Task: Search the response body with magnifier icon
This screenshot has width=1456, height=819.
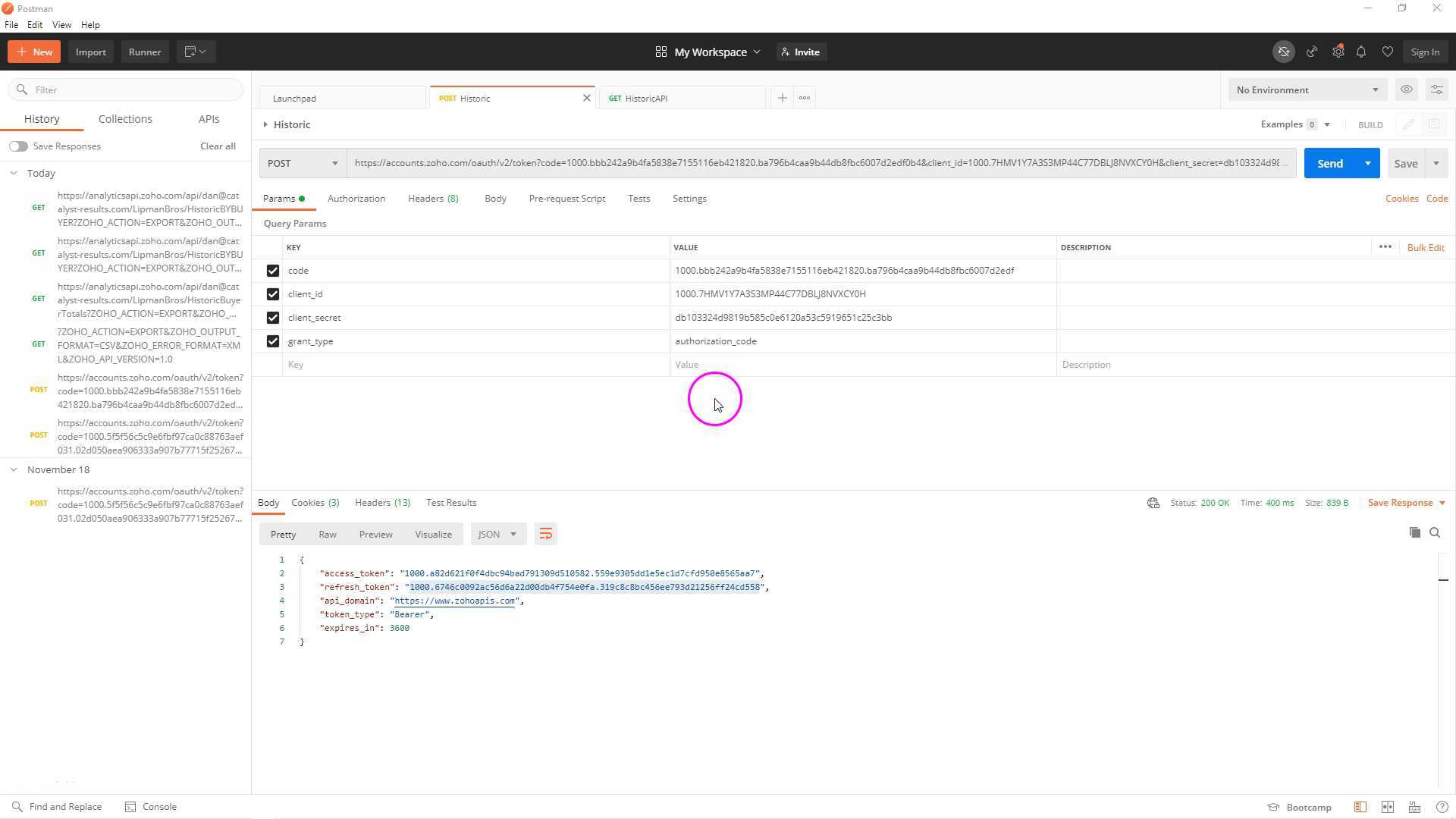Action: coord(1435,532)
